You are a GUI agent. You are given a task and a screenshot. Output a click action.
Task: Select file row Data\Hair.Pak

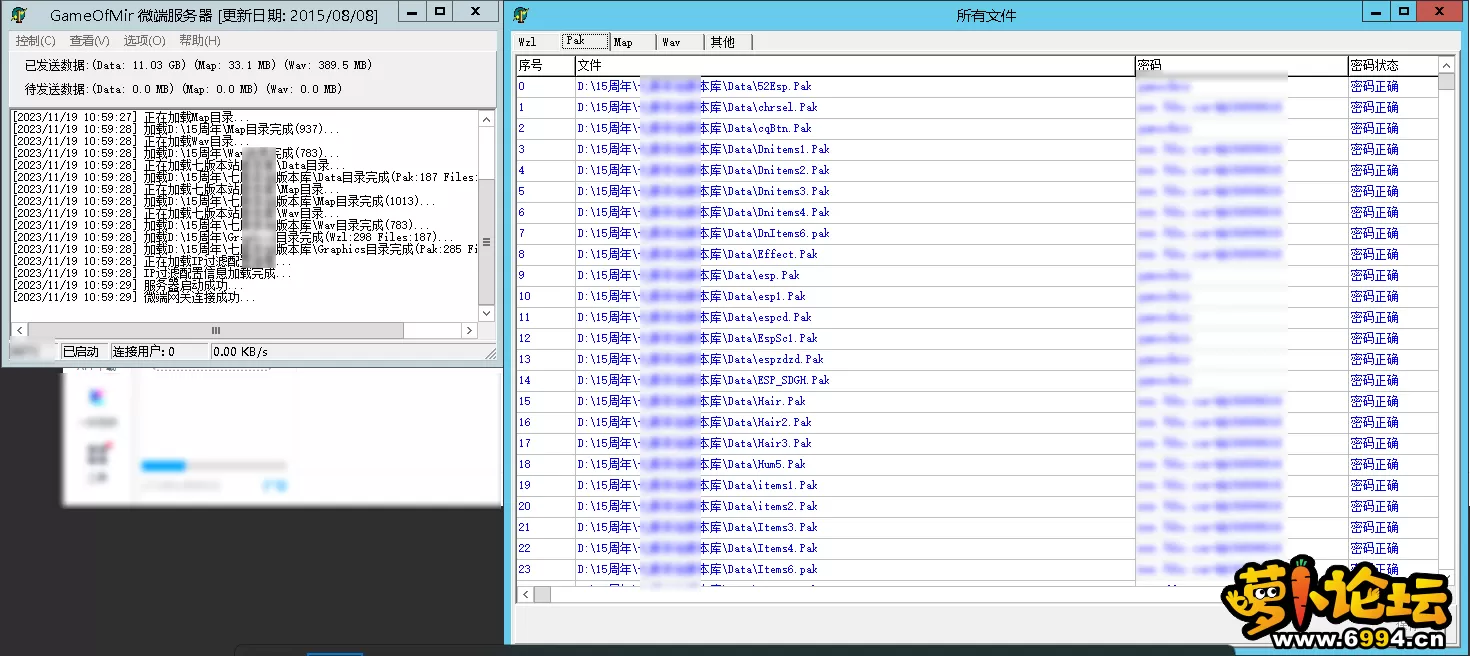point(977,401)
